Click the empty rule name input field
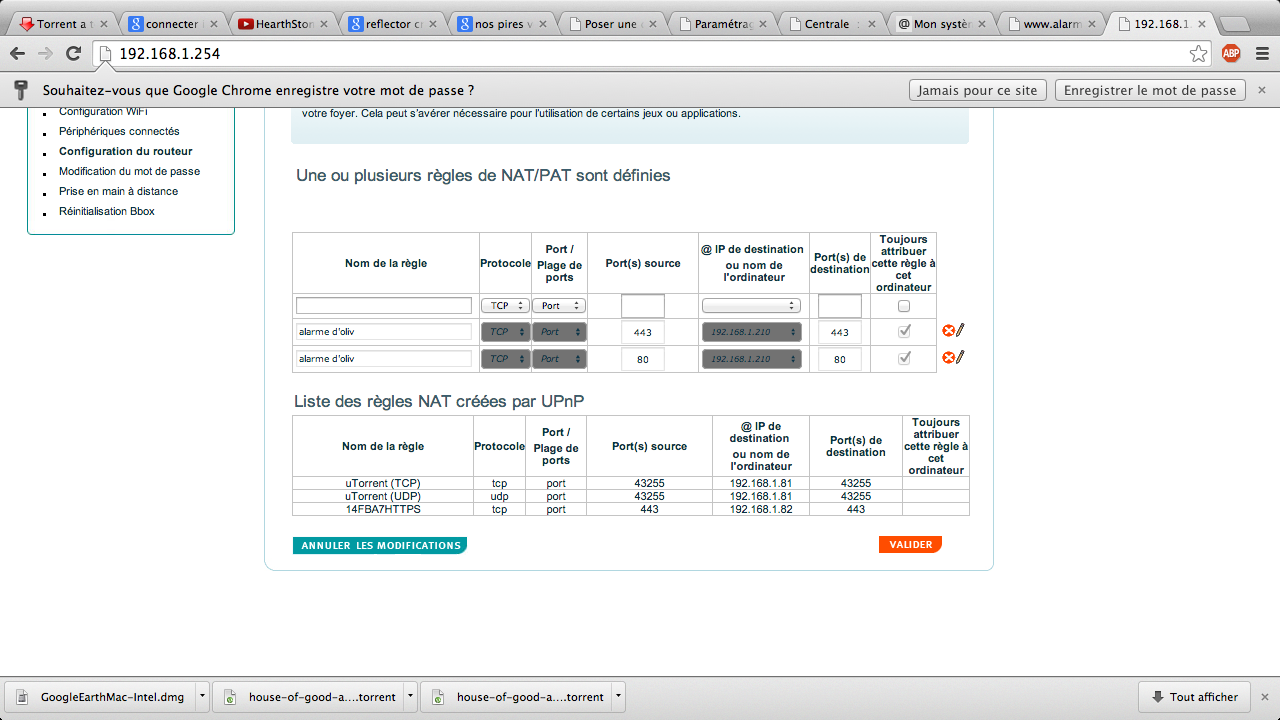The width and height of the screenshot is (1280, 720). pos(384,306)
